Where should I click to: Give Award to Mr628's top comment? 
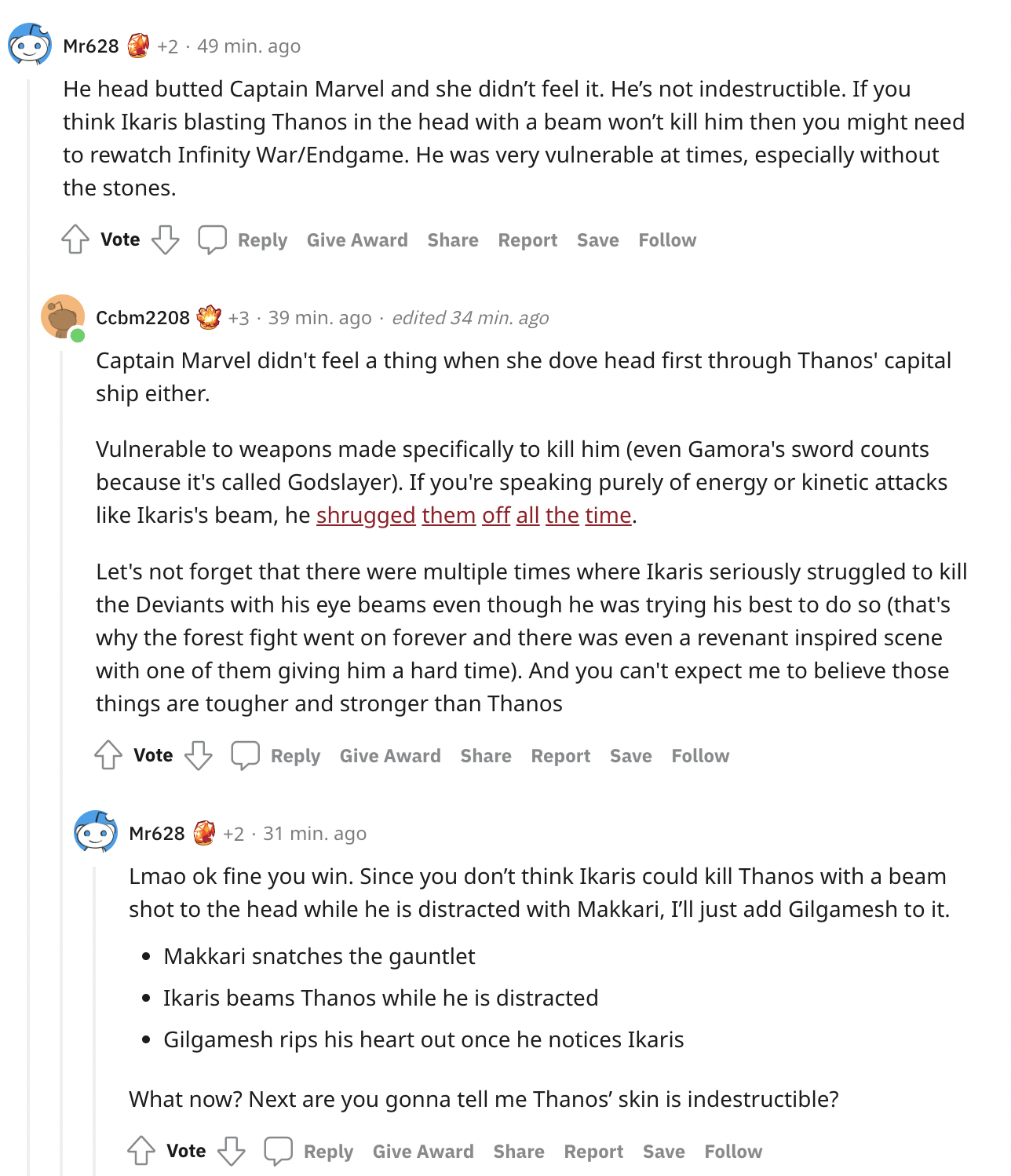[x=357, y=240]
